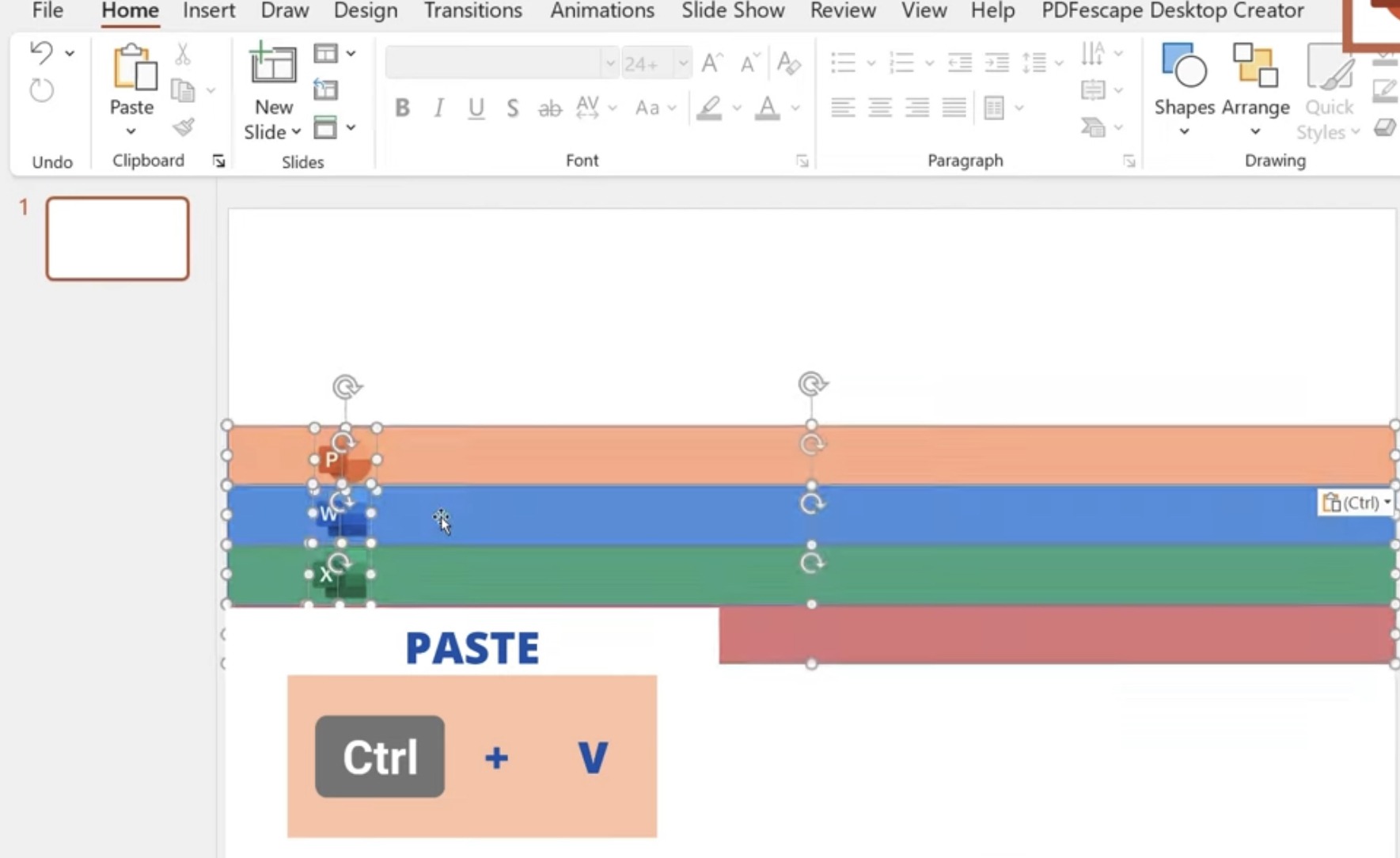Switch to the Insert tab
The image size is (1400, 858).
click(209, 11)
